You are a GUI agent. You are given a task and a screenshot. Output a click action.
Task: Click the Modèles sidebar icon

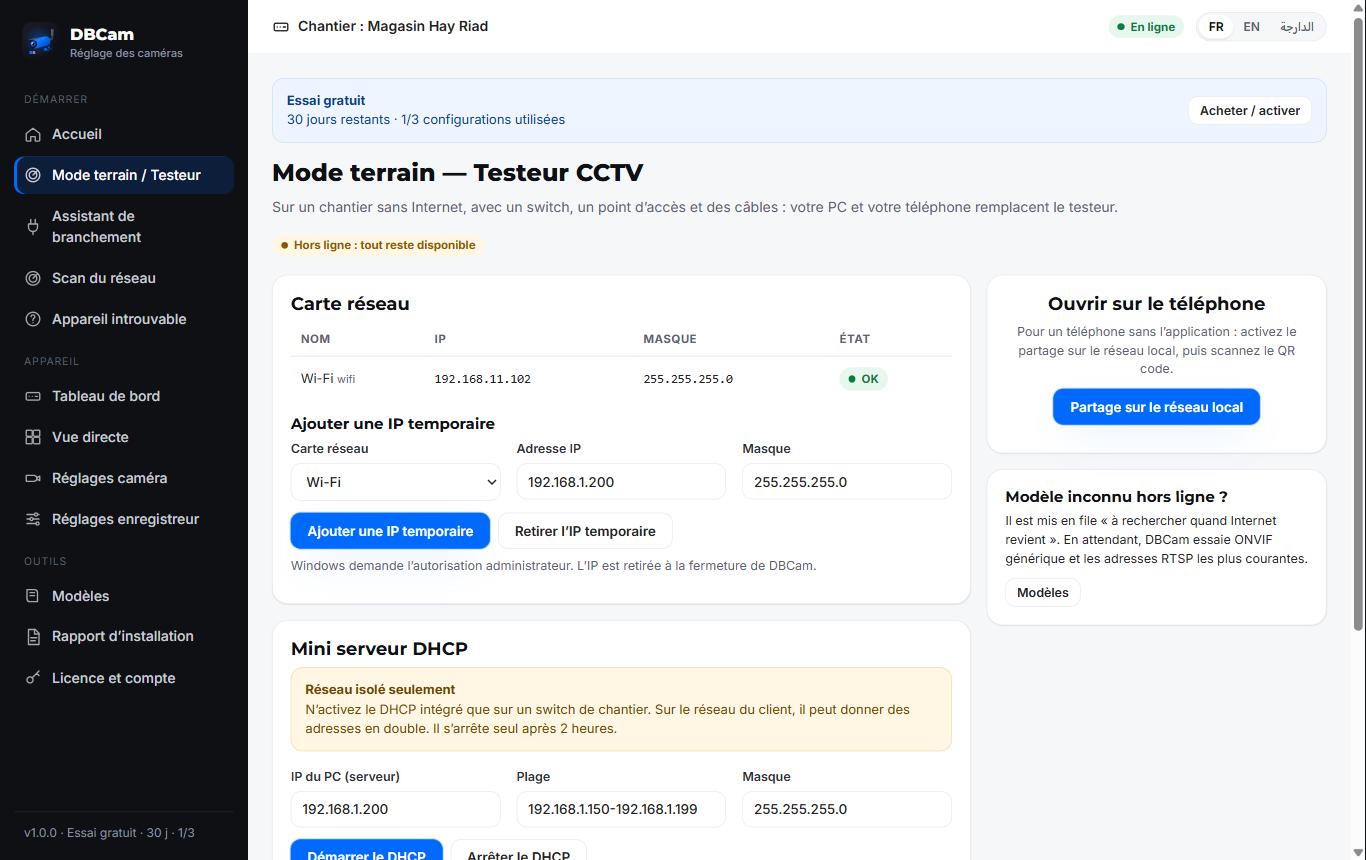coord(33,596)
